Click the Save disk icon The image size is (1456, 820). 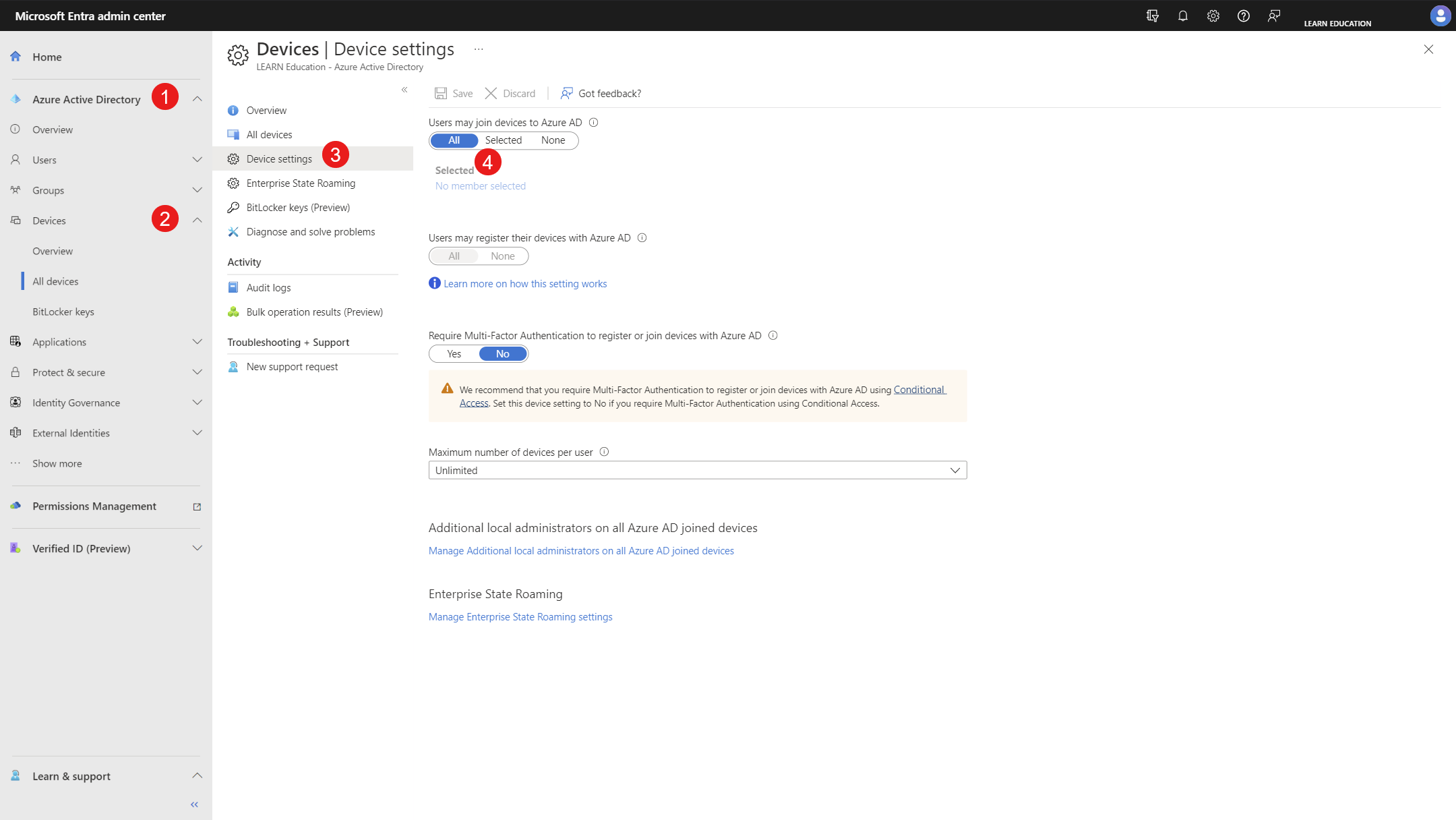441,93
